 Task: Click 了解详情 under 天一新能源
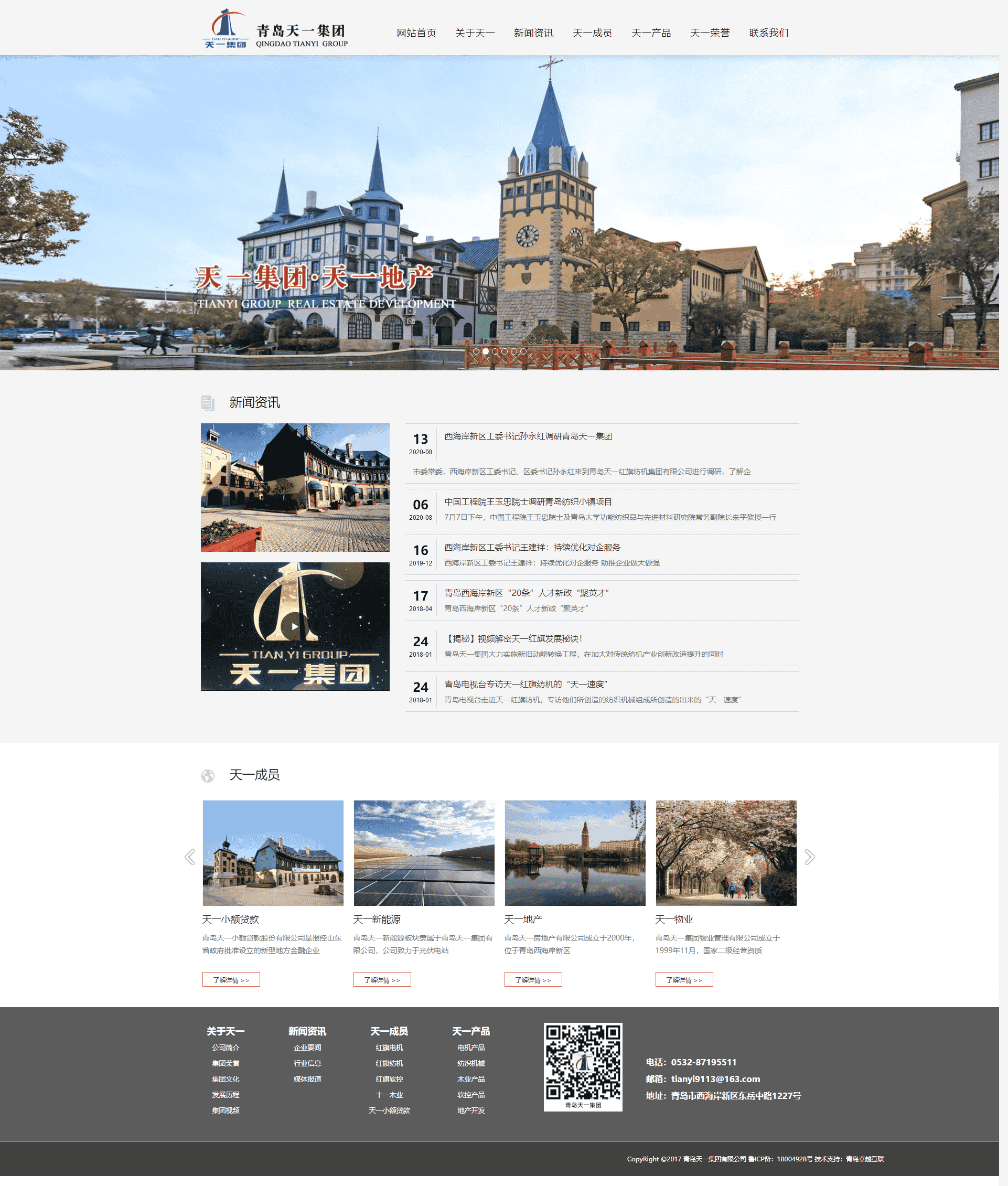click(382, 980)
